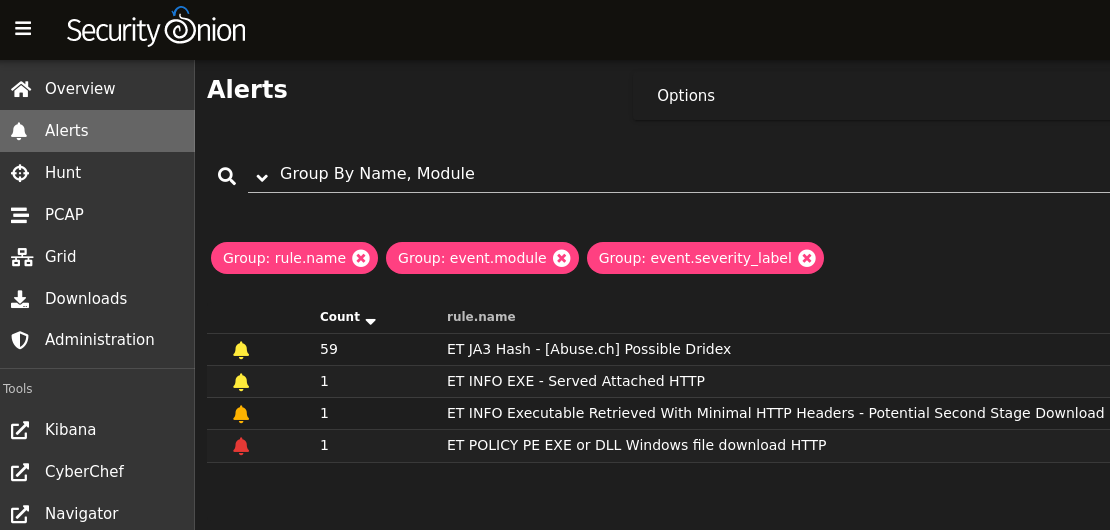Click the bell for EXE Served Attached HTTP
The height and width of the screenshot is (530, 1110).
click(x=241, y=381)
